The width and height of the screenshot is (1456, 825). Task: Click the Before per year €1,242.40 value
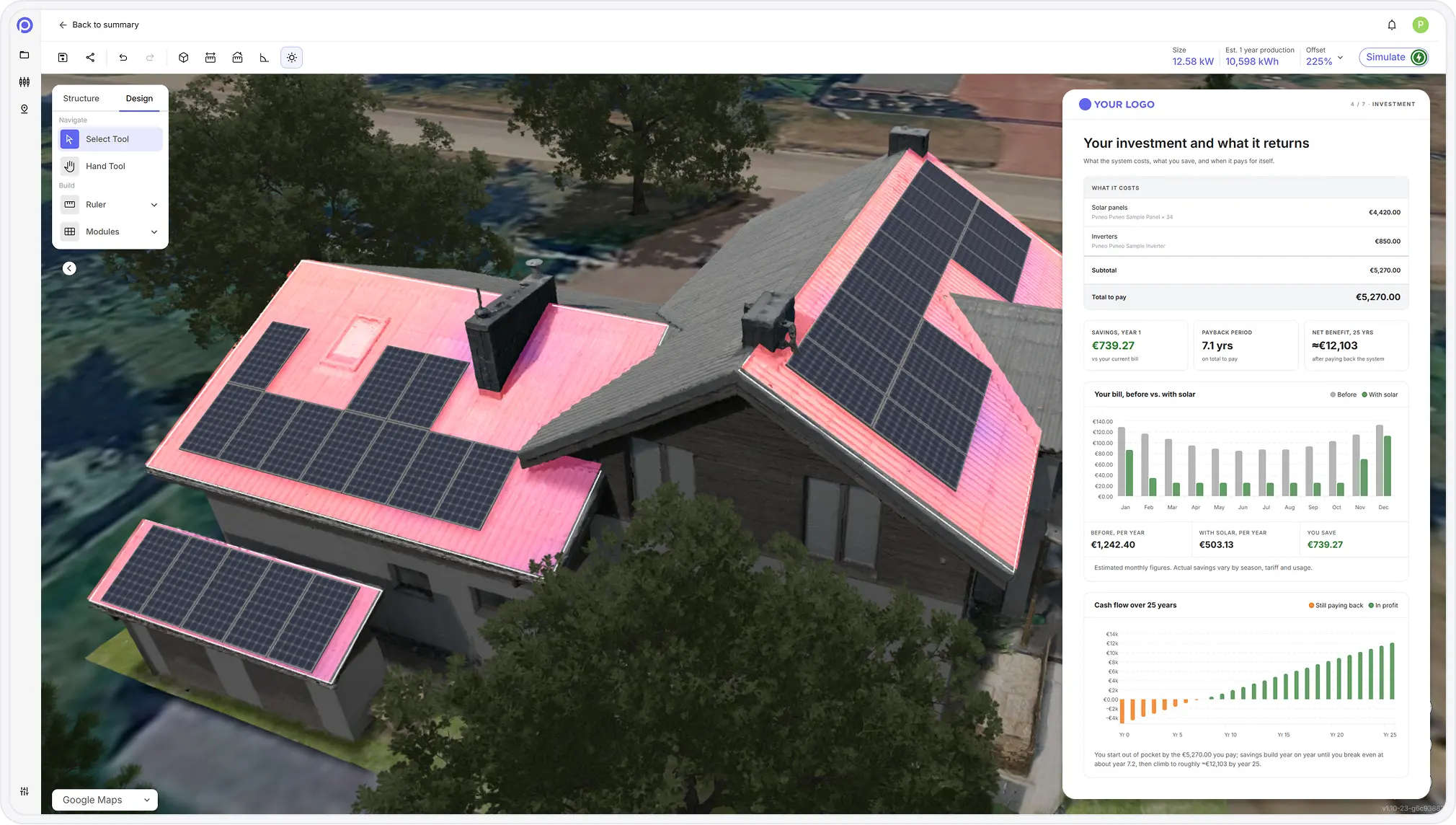(1113, 545)
